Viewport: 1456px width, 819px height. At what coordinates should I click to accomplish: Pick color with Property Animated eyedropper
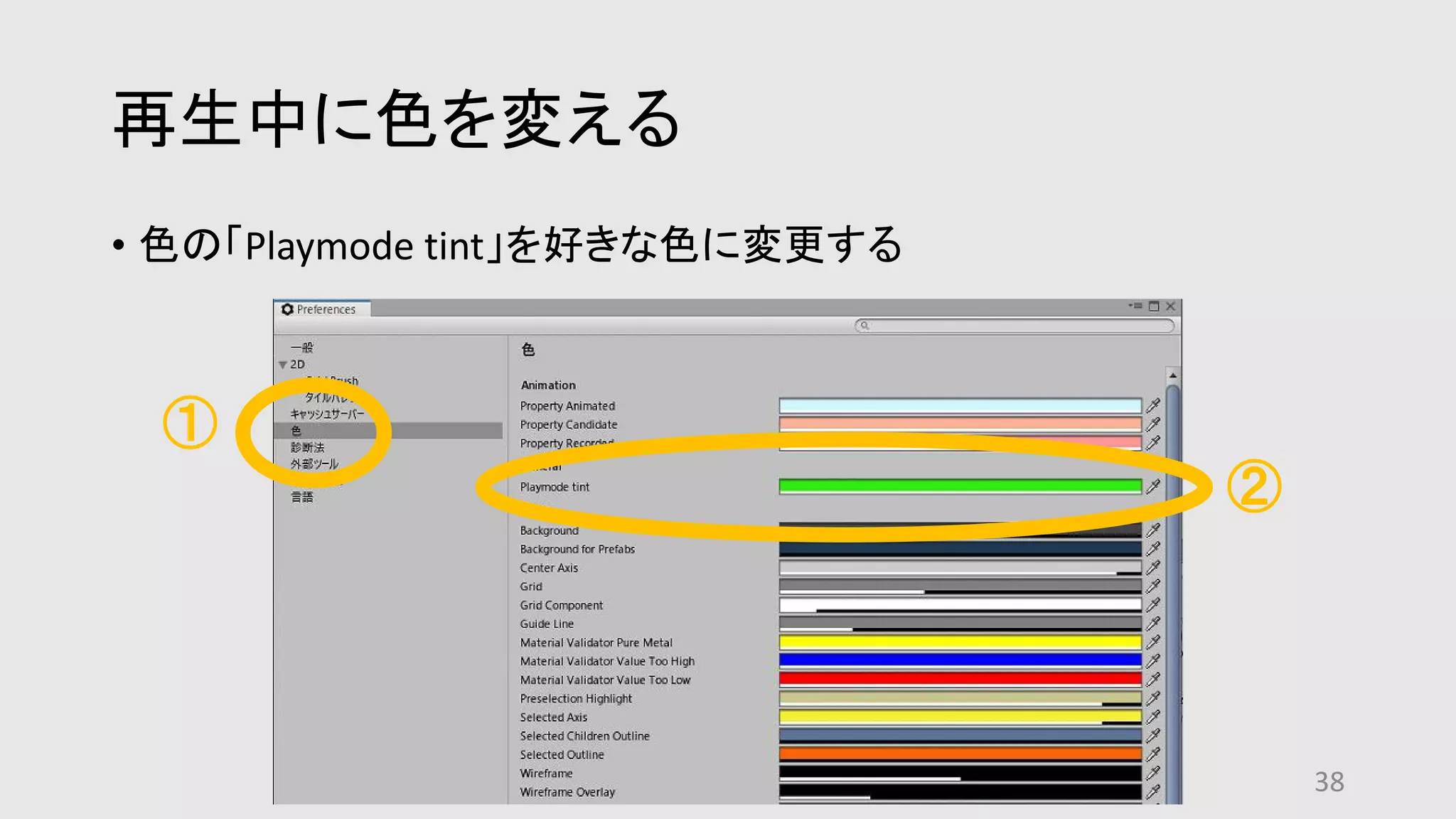pyautogui.click(x=1153, y=406)
